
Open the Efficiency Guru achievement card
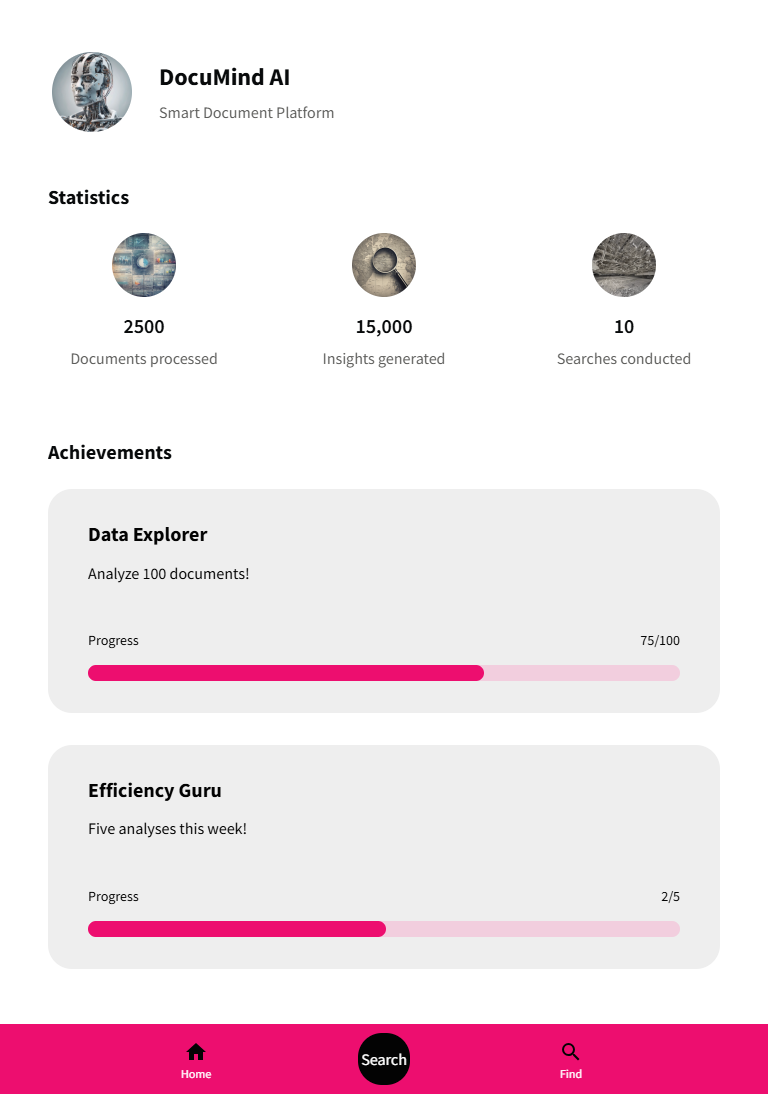[x=384, y=857]
